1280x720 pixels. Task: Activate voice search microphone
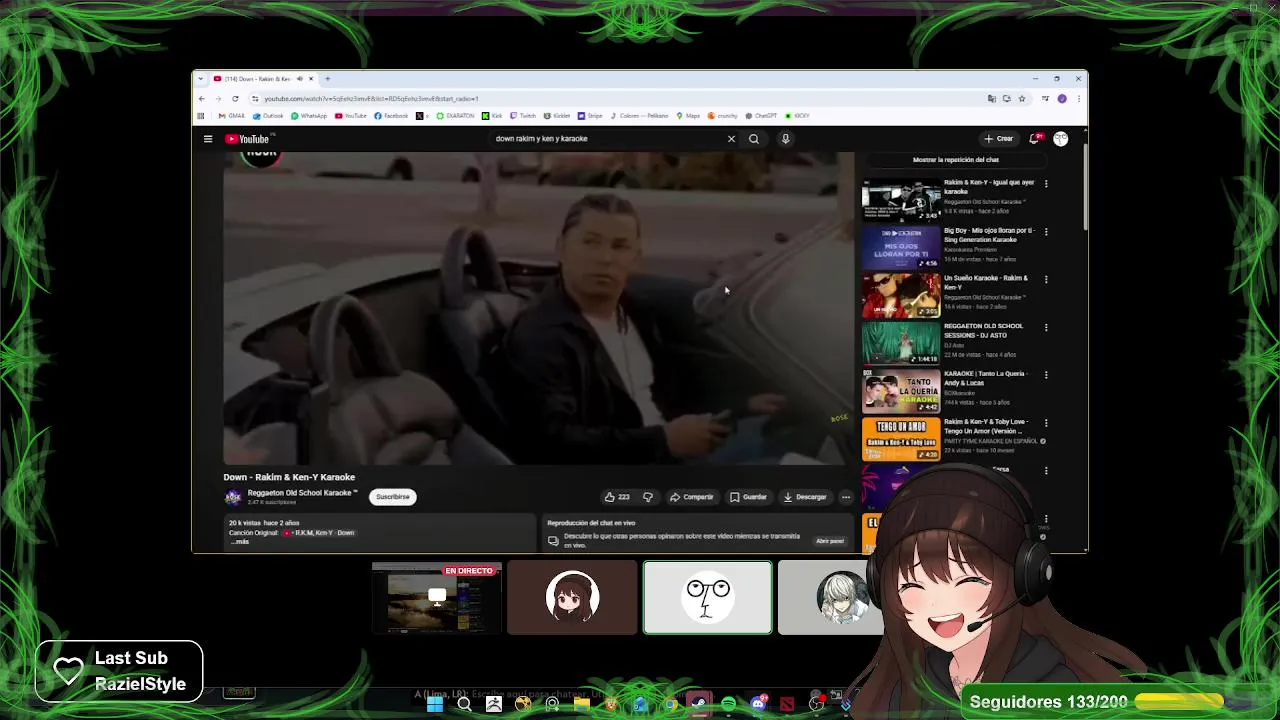(785, 139)
